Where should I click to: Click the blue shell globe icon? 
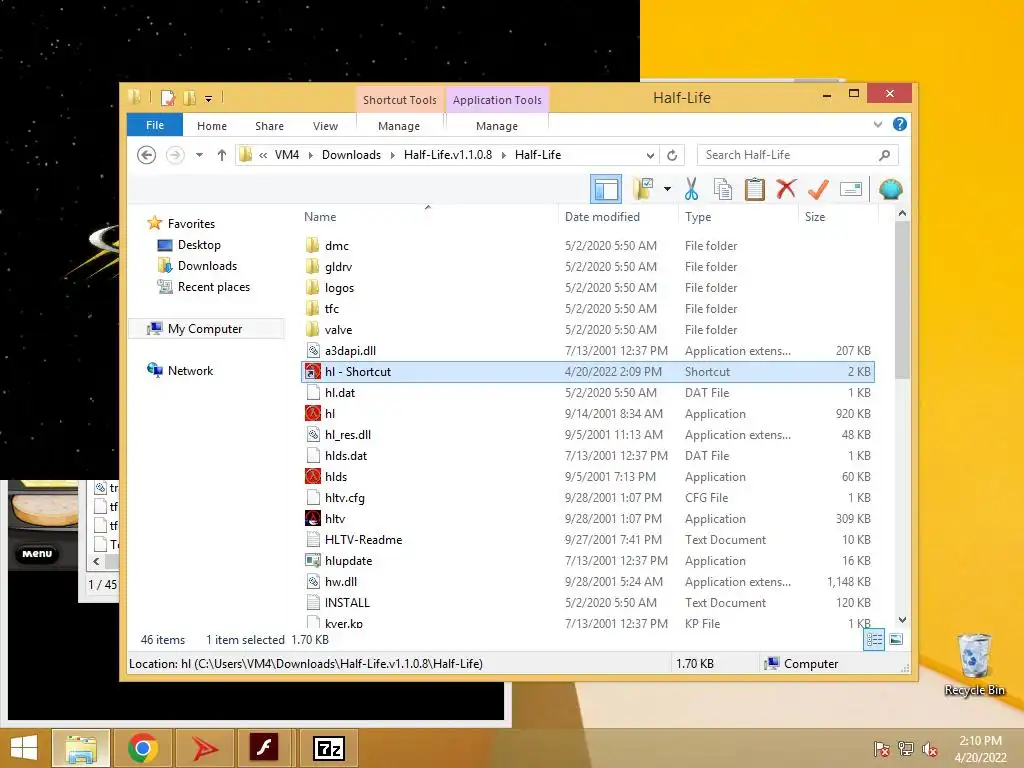pos(891,189)
